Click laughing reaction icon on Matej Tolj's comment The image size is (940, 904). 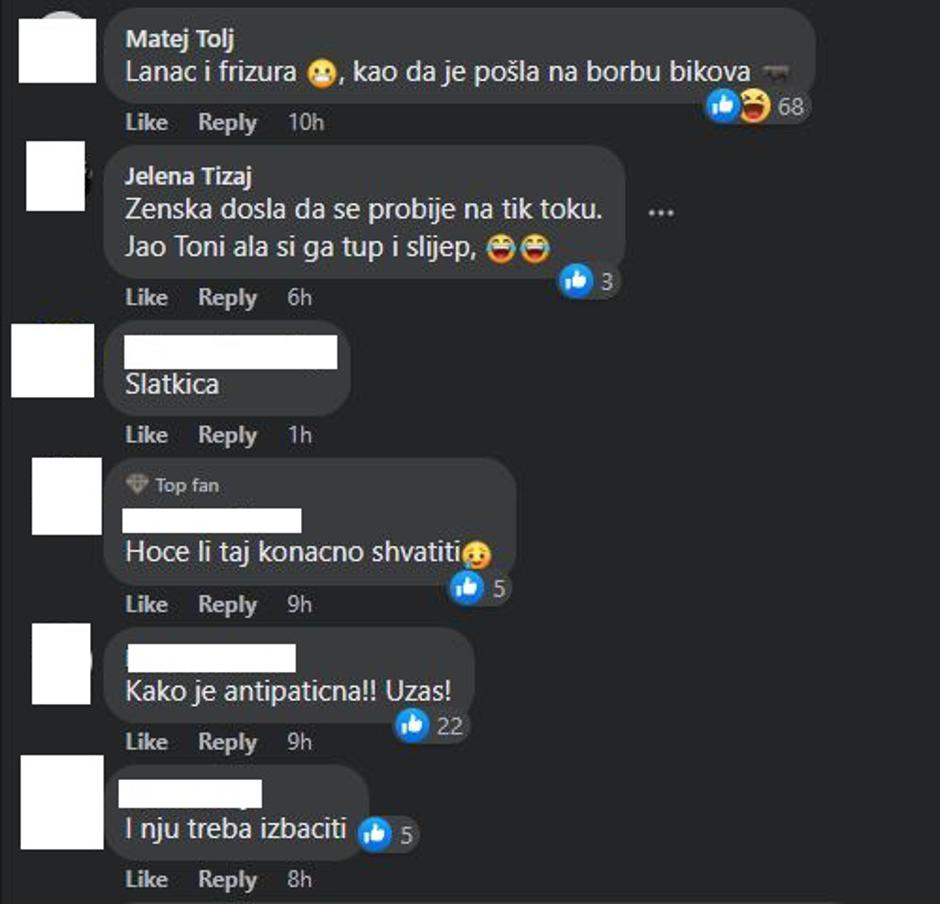pyautogui.click(x=754, y=106)
